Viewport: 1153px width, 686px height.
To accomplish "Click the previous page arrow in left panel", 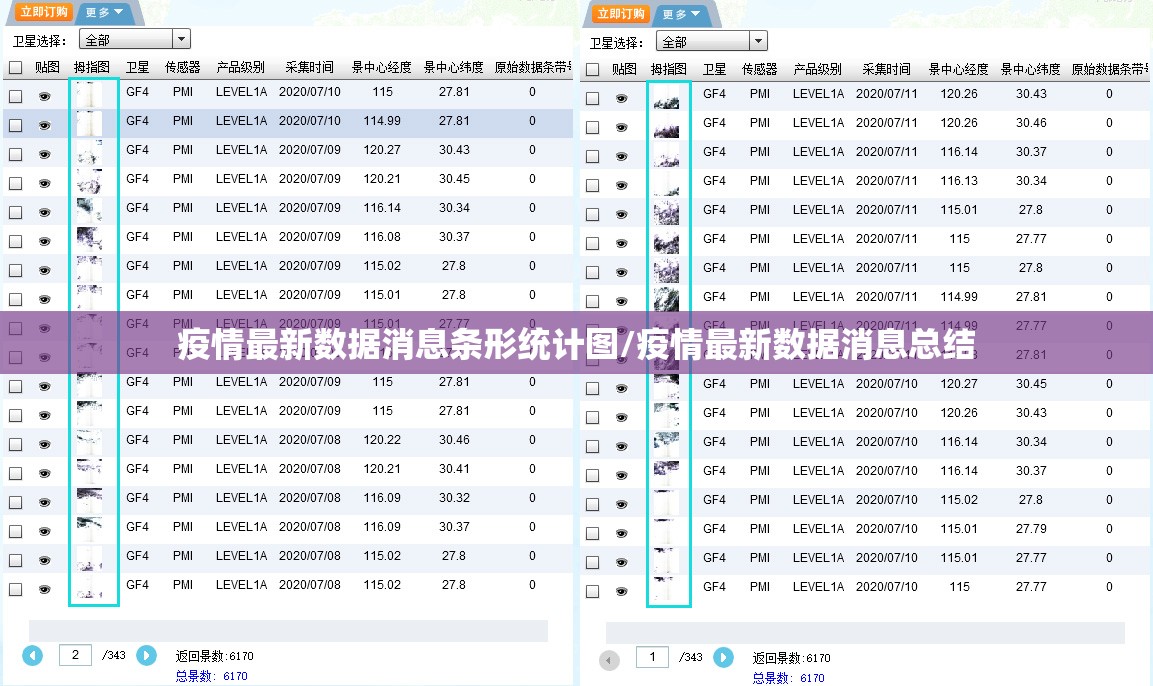I will click(x=33, y=655).
